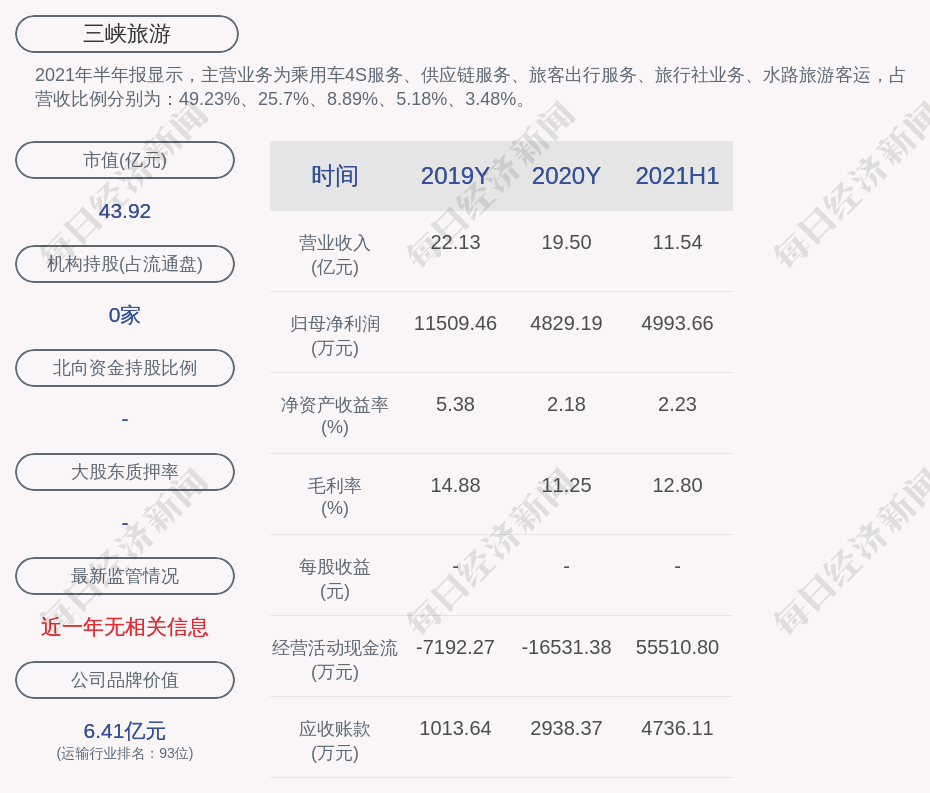Click net profit value 4829.19
Viewport: 930px width, 793px height.
coord(566,323)
